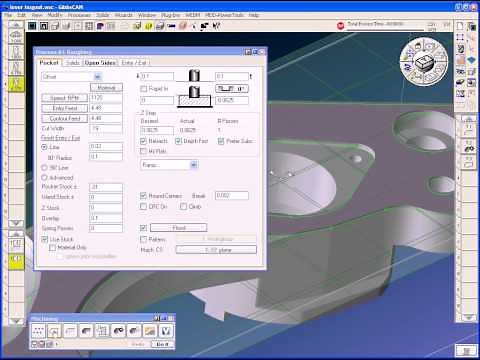Click the clearance diagram button in the dialog

[x=232, y=89]
